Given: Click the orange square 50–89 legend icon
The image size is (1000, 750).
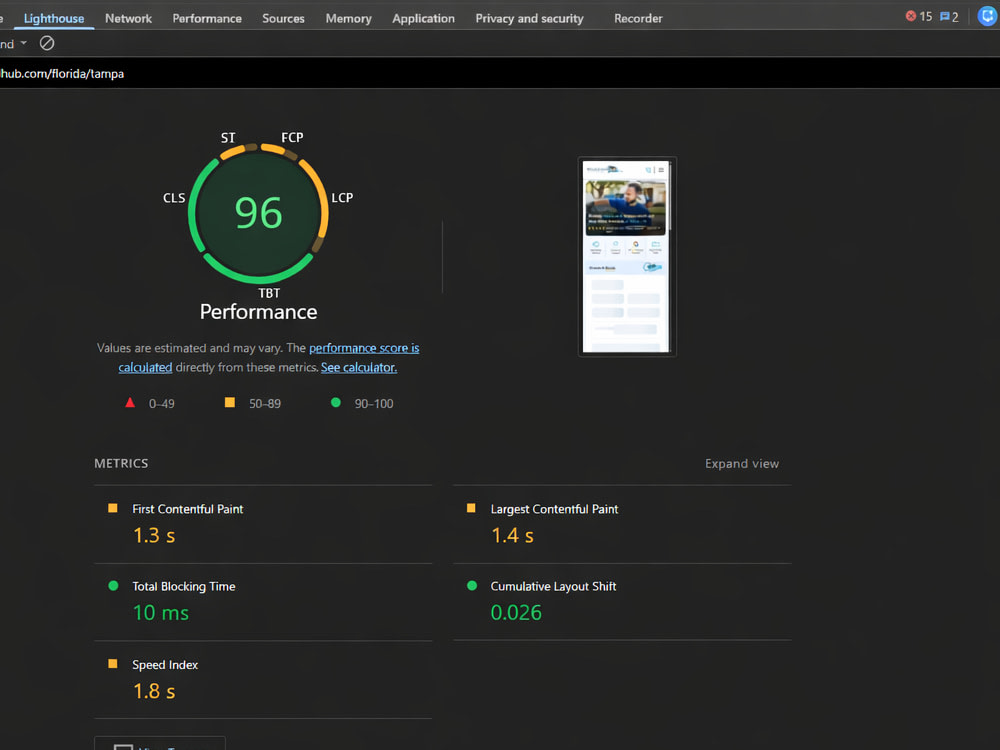Looking at the screenshot, I should (230, 402).
